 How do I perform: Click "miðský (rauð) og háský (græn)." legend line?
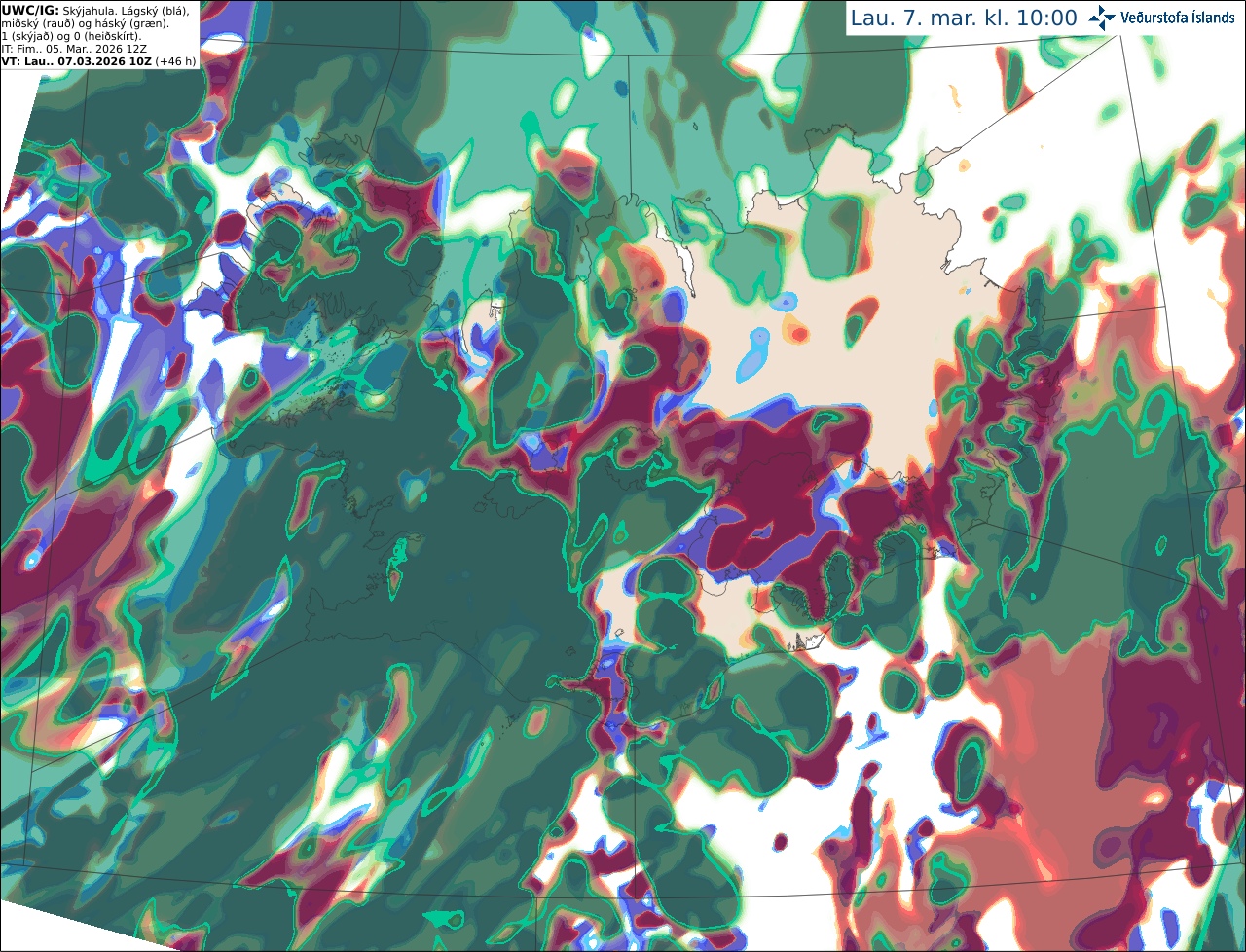click(x=85, y=23)
